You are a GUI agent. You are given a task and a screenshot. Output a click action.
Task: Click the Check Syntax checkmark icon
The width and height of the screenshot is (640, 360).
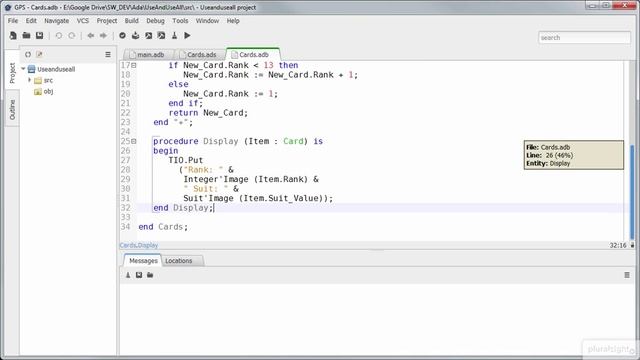[122, 36]
